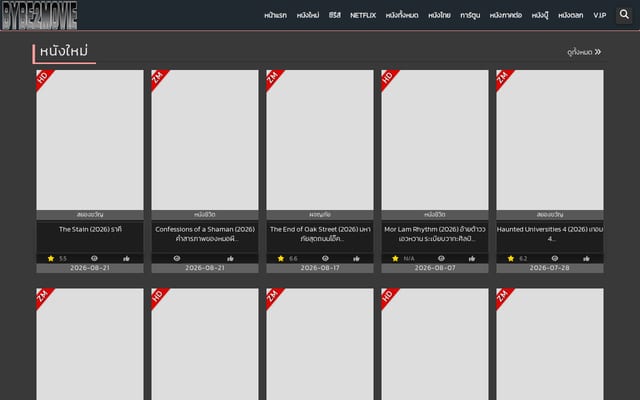
Task: Click the หนังใหม่ section heading
Action: click(64, 51)
